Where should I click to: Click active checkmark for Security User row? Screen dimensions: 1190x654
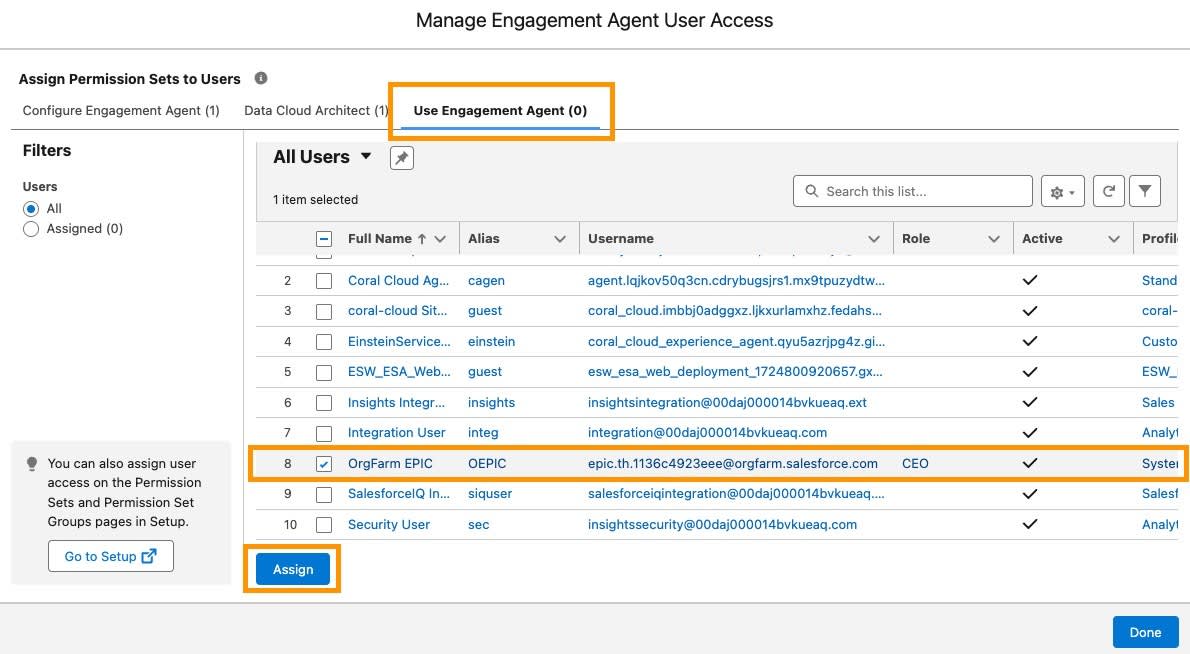coord(1030,524)
